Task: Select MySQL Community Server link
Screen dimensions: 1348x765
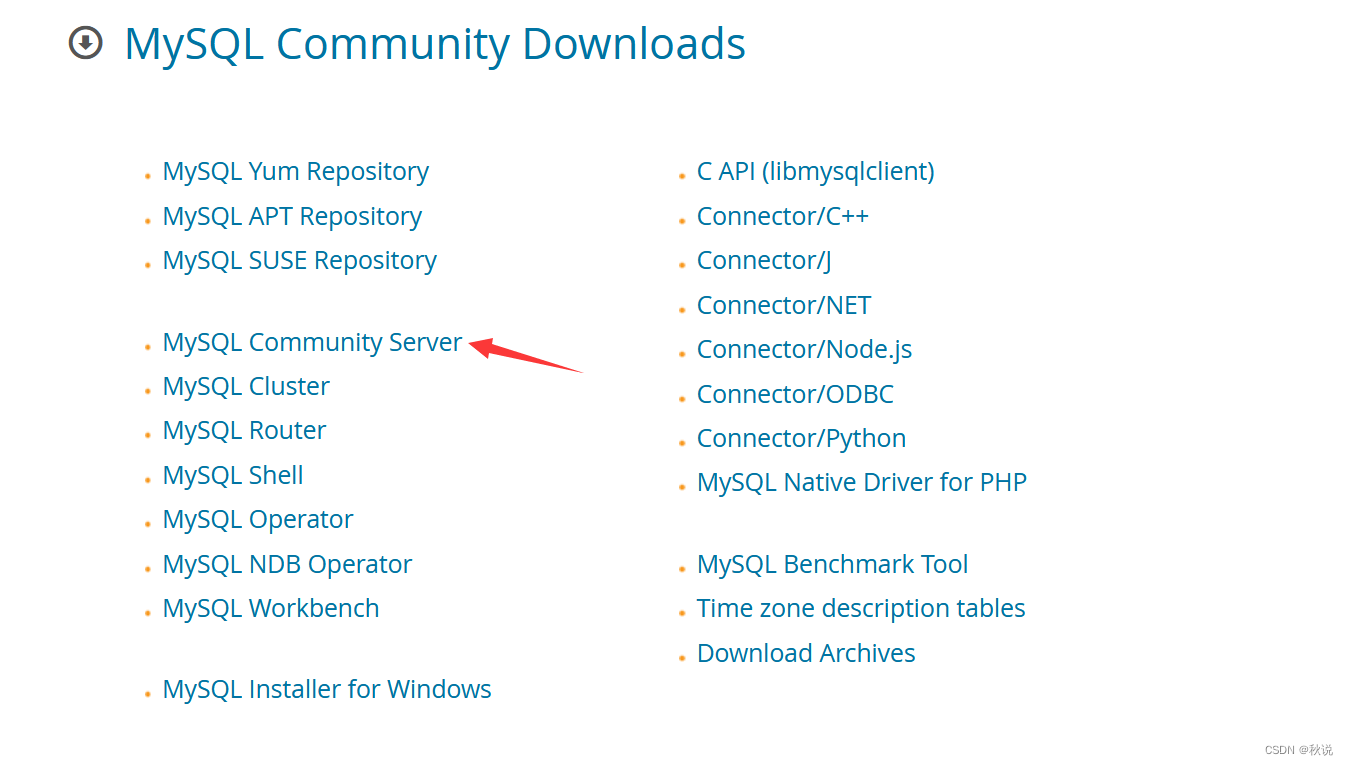Action: 312,342
